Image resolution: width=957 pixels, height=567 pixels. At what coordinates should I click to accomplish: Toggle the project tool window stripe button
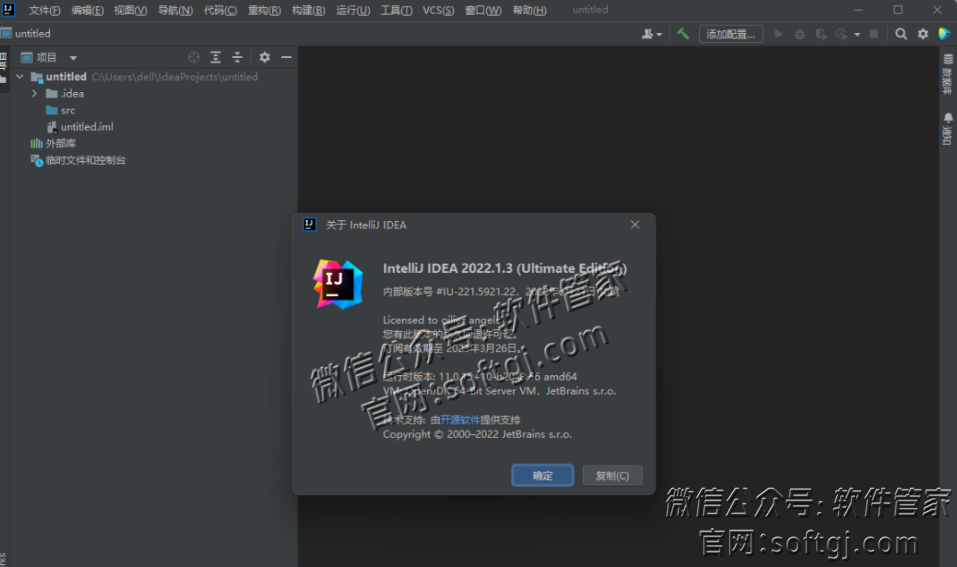point(4,68)
